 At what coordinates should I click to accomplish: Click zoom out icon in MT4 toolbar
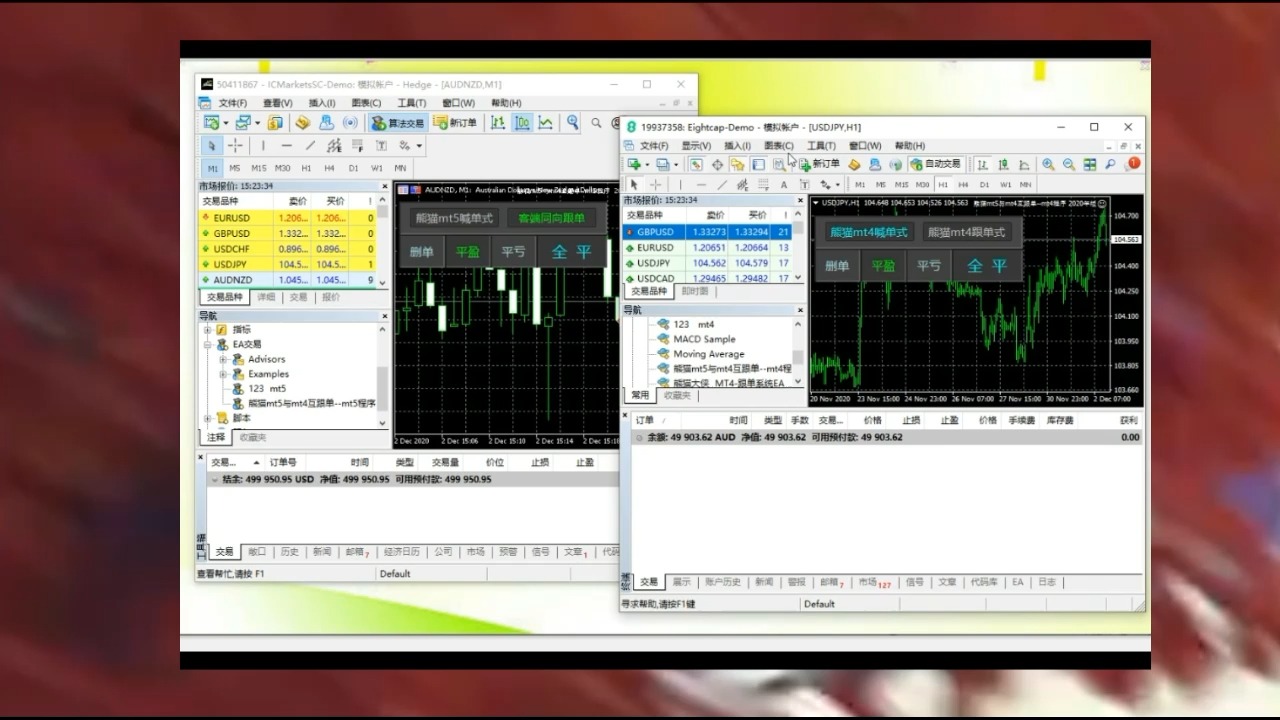(x=1069, y=164)
